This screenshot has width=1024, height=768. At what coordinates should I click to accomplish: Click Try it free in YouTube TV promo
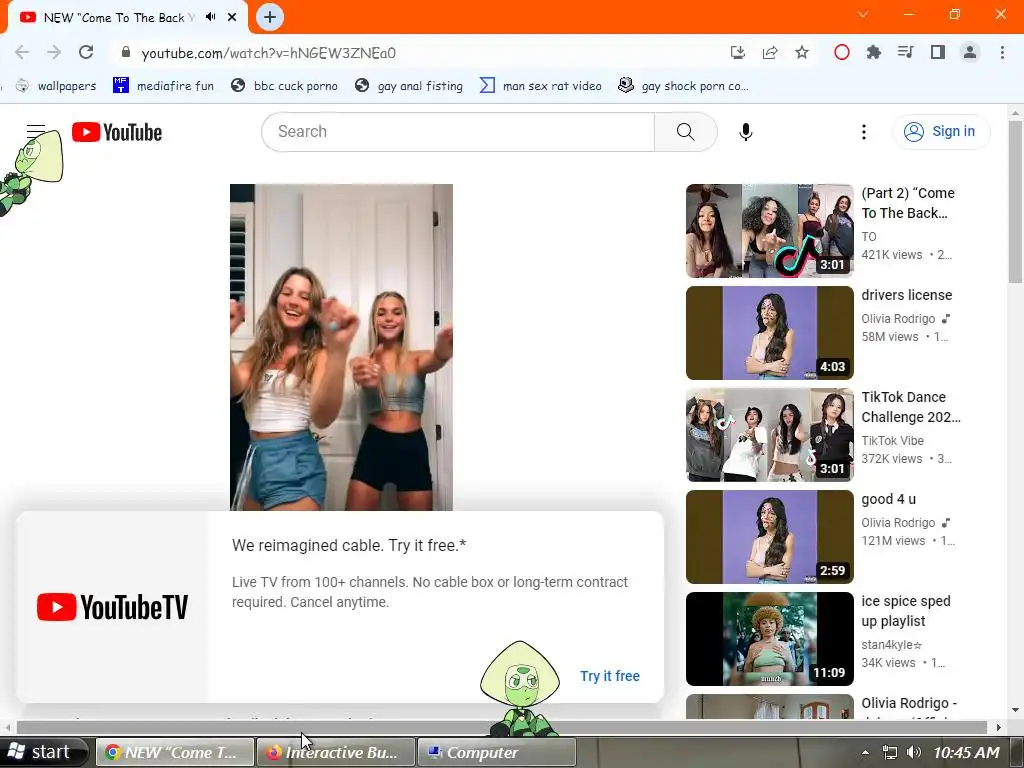pyautogui.click(x=610, y=676)
